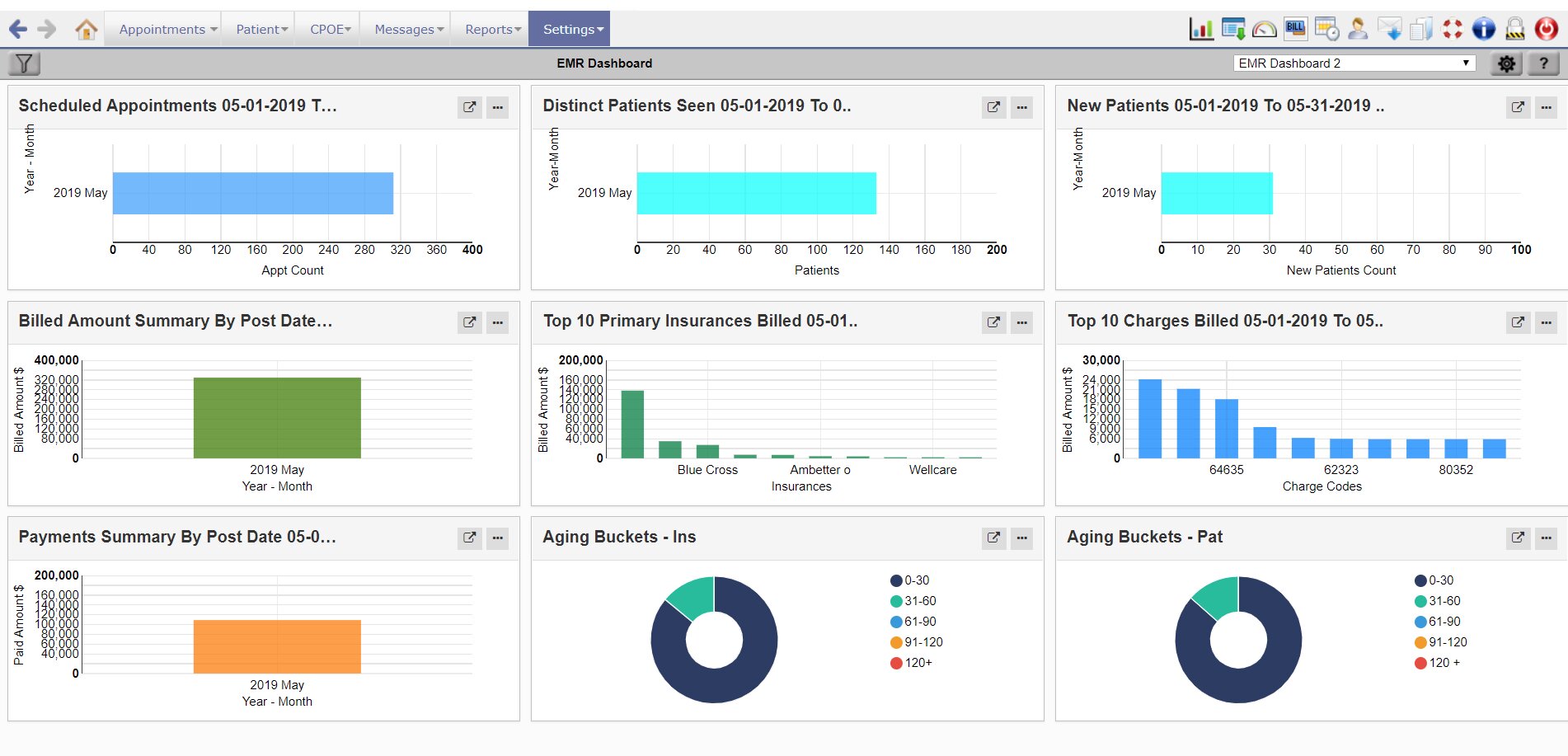Toggle the 0-30 legend in Aging Buckets - Ins
Image resolution: width=1568 pixels, height=756 pixels.
[x=909, y=580]
